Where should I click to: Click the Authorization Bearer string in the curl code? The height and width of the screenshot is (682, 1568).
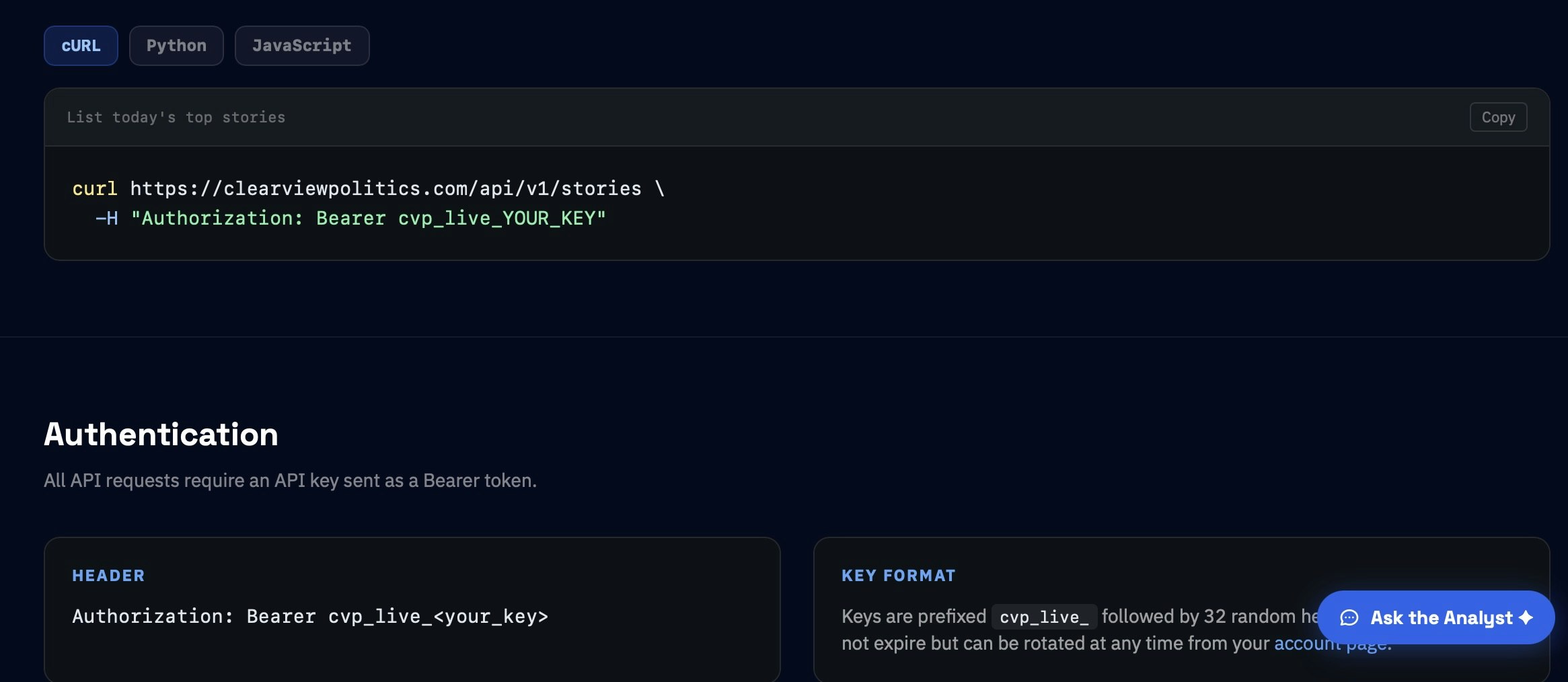(369, 218)
